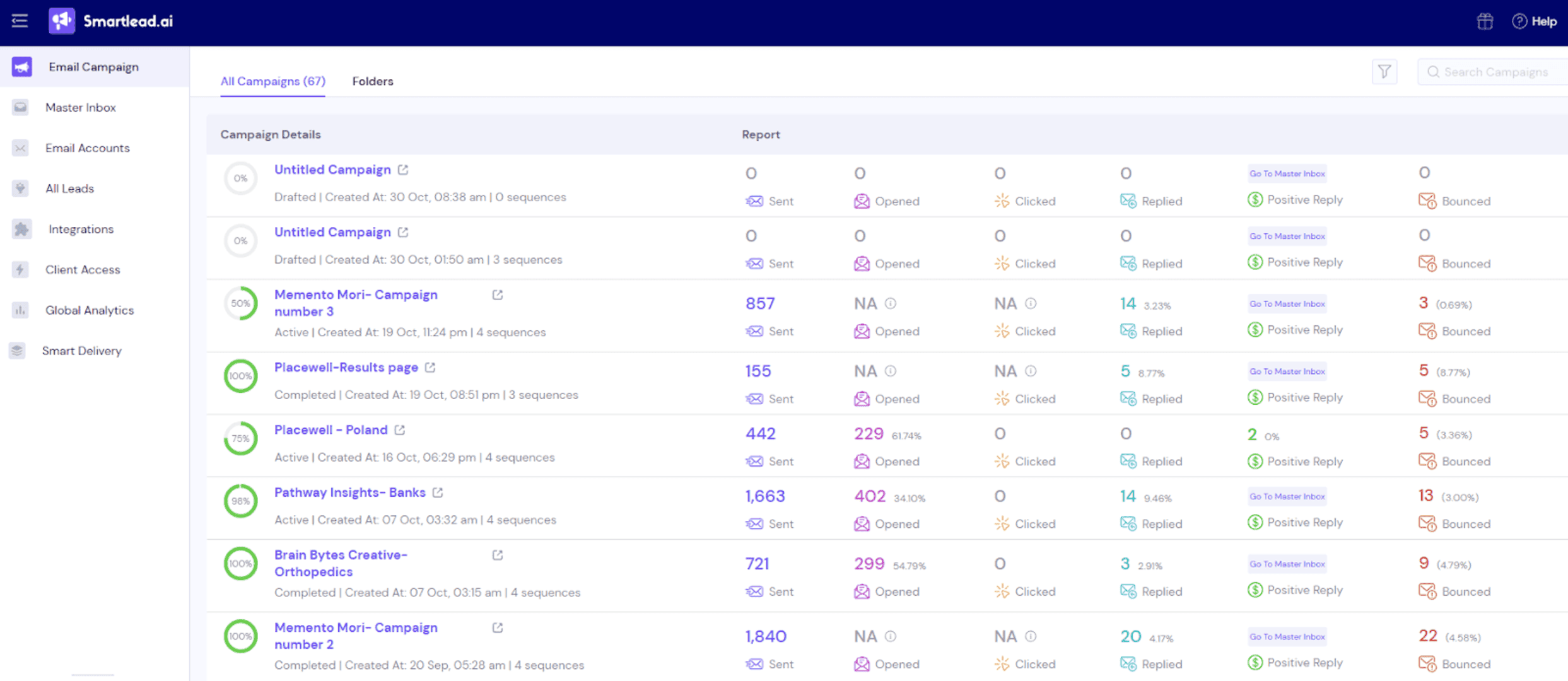Switch to the All Campaigns (67) tab

pyautogui.click(x=272, y=81)
